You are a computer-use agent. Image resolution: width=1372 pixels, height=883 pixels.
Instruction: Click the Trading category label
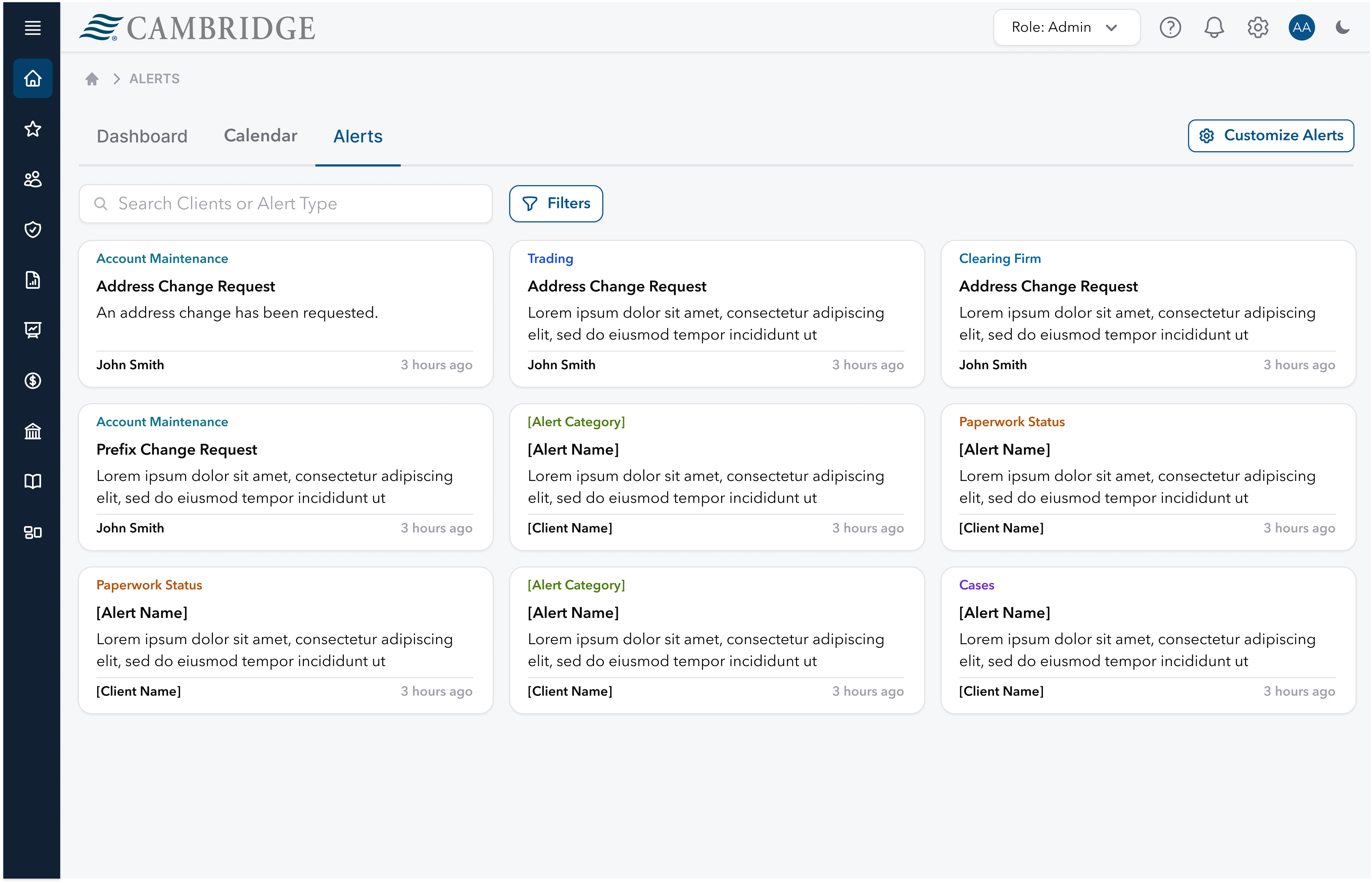coord(550,259)
